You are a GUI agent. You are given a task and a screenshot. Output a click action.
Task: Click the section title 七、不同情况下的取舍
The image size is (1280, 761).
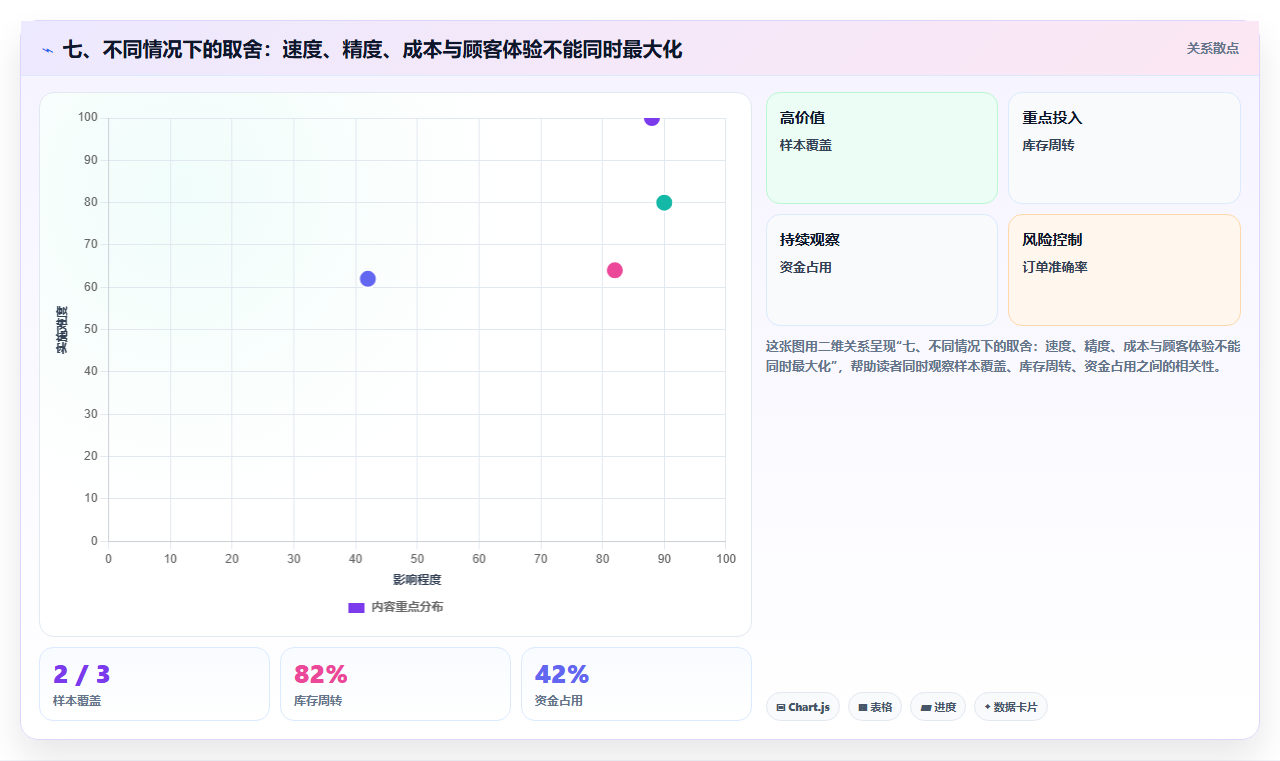(372, 49)
